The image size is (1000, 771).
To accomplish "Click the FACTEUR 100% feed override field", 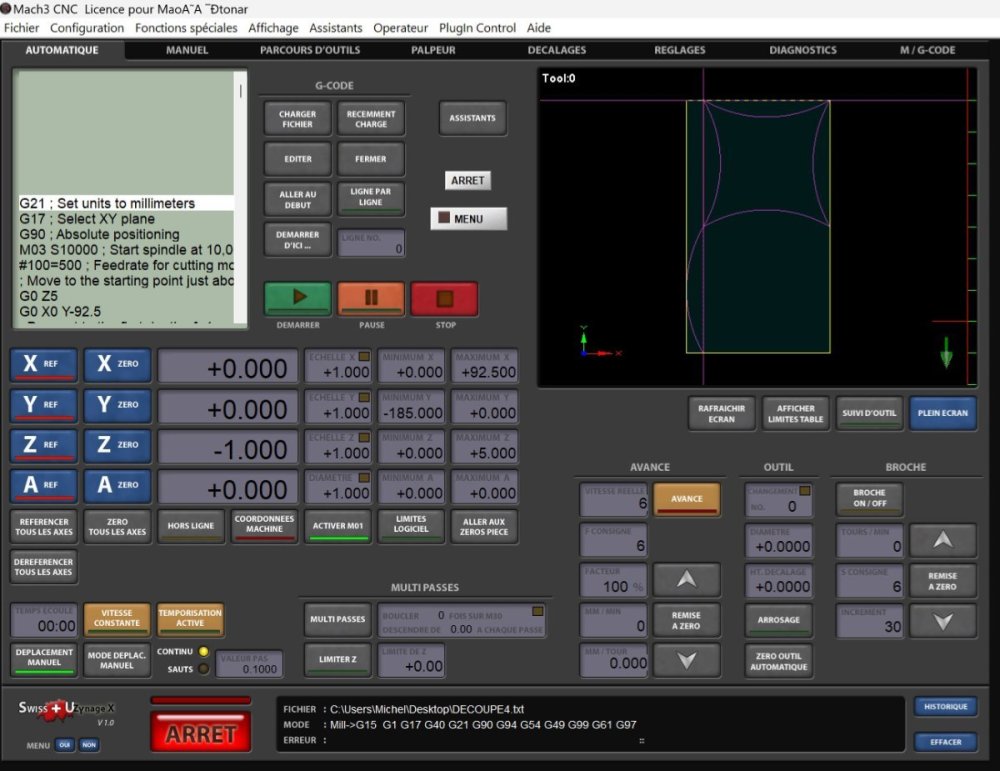I will [614, 582].
